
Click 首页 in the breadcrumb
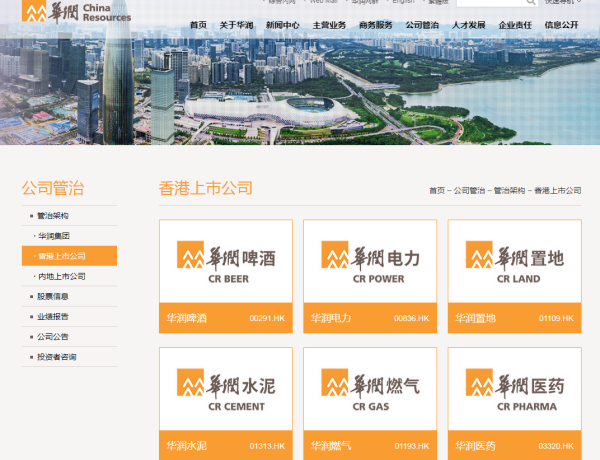437,191
